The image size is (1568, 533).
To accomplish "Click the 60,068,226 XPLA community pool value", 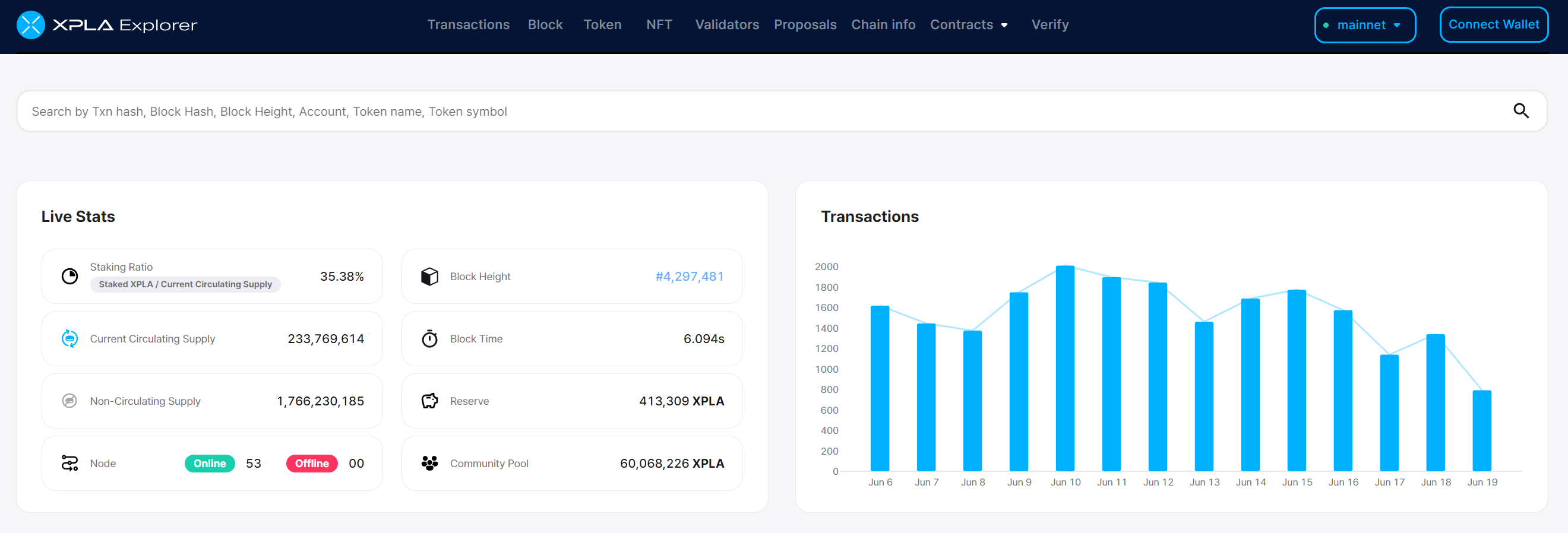I will [x=672, y=463].
